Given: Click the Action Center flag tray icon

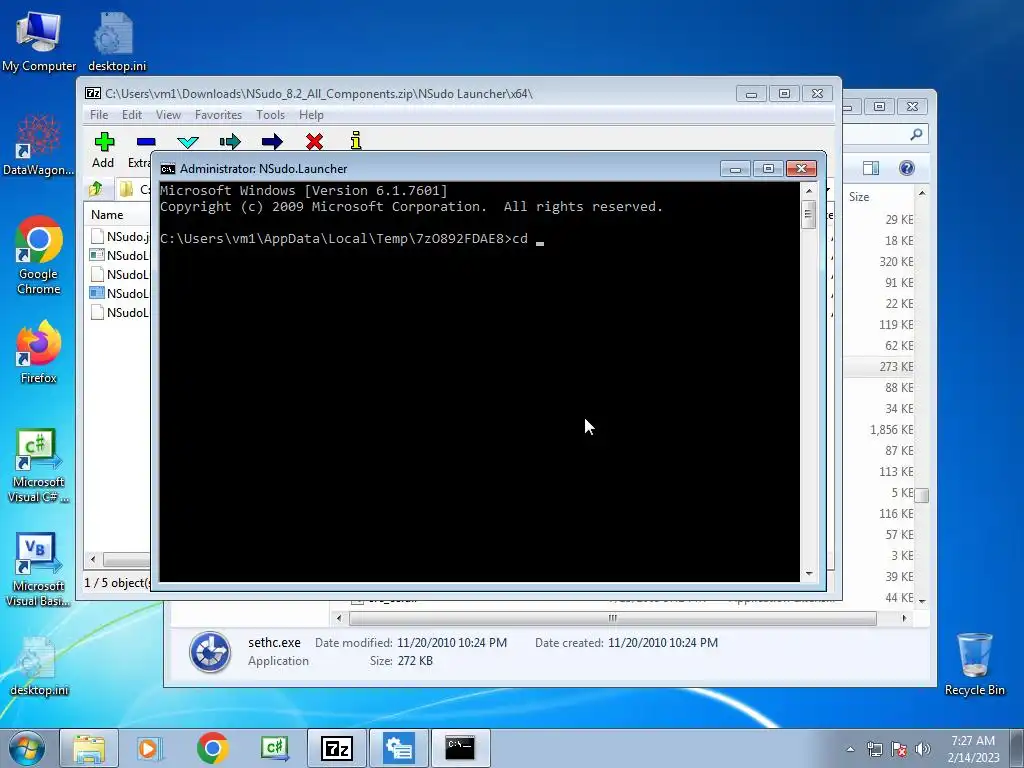Looking at the screenshot, I should [x=899, y=749].
